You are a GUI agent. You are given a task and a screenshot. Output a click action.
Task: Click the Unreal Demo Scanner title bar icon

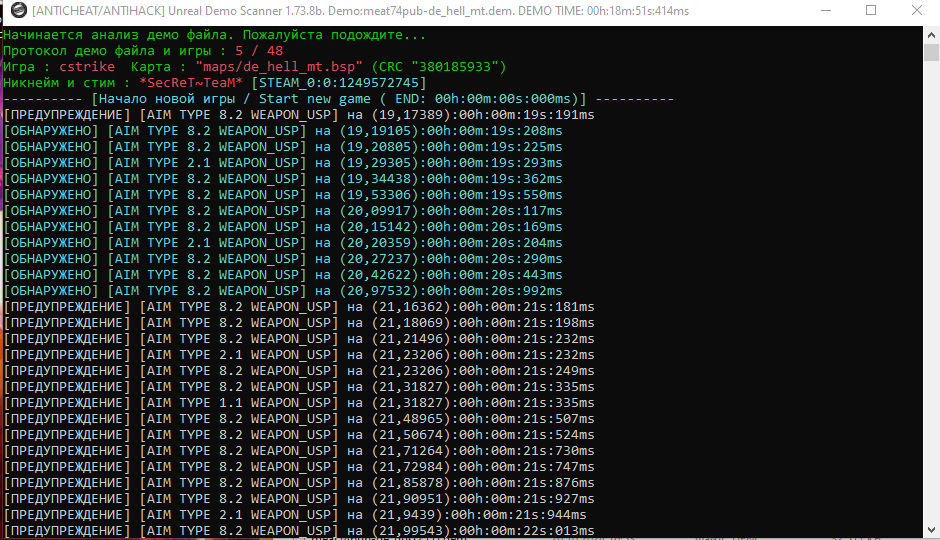(19, 10)
